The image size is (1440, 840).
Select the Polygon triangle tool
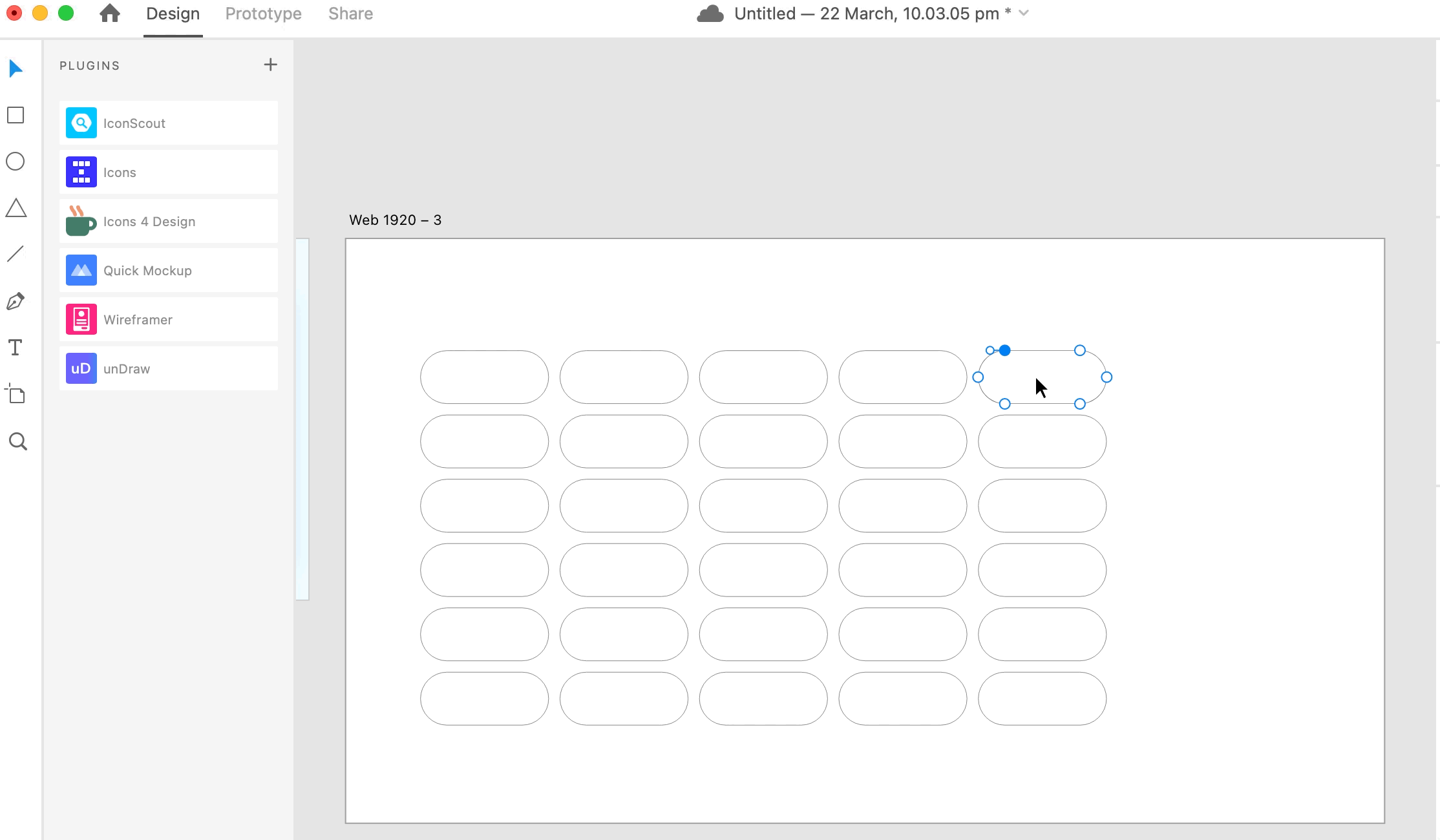[16, 208]
